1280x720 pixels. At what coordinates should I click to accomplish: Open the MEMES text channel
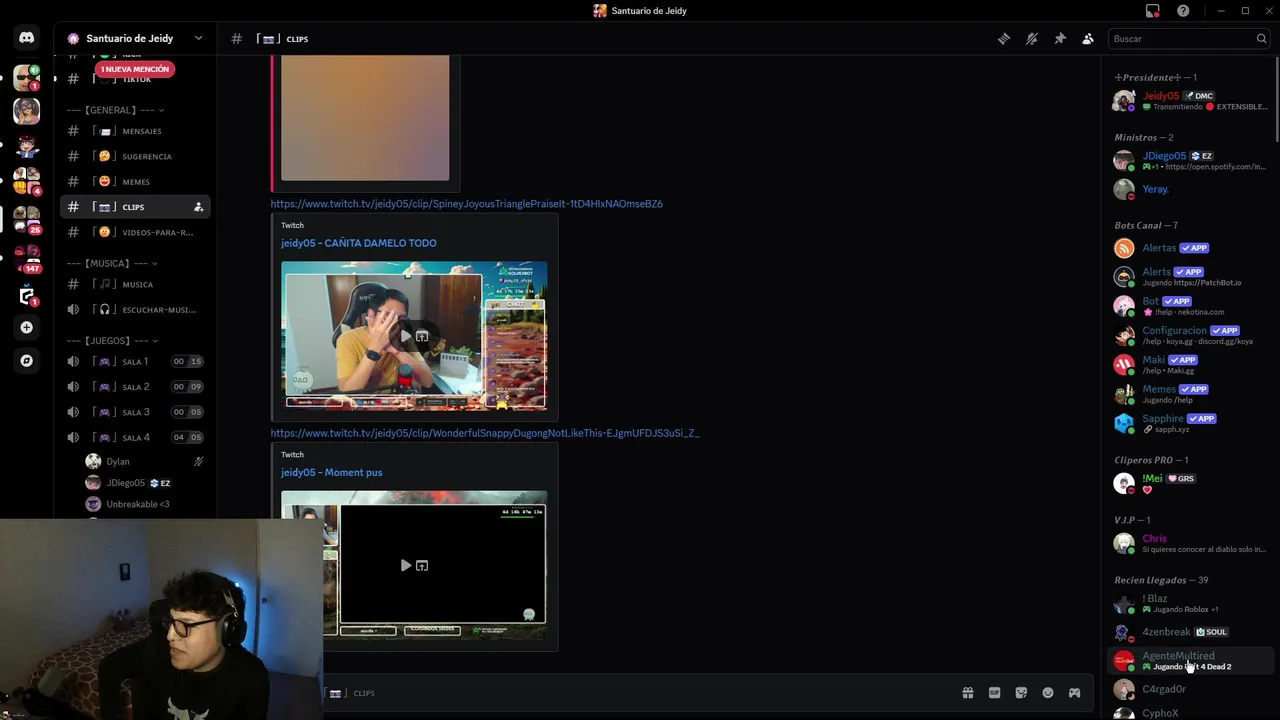tap(135, 181)
